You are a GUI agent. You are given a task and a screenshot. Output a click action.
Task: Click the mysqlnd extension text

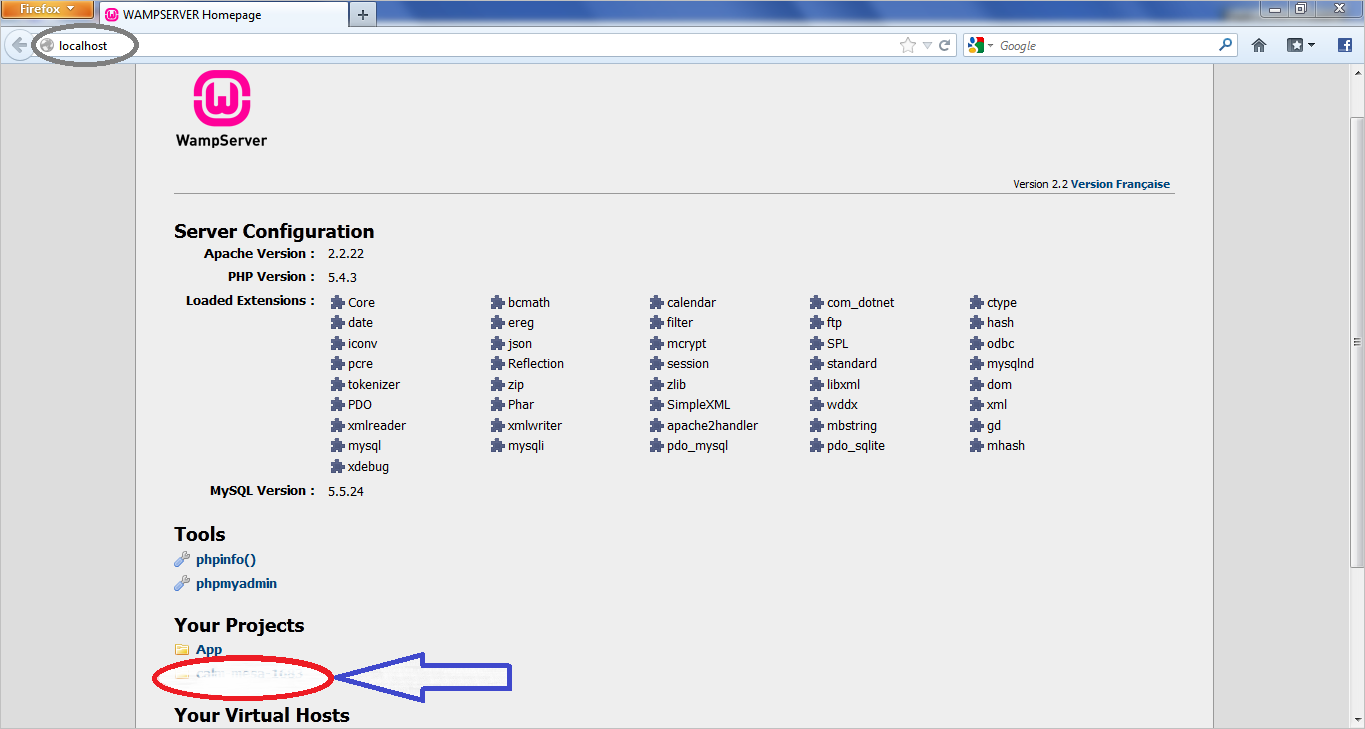tap(1011, 364)
